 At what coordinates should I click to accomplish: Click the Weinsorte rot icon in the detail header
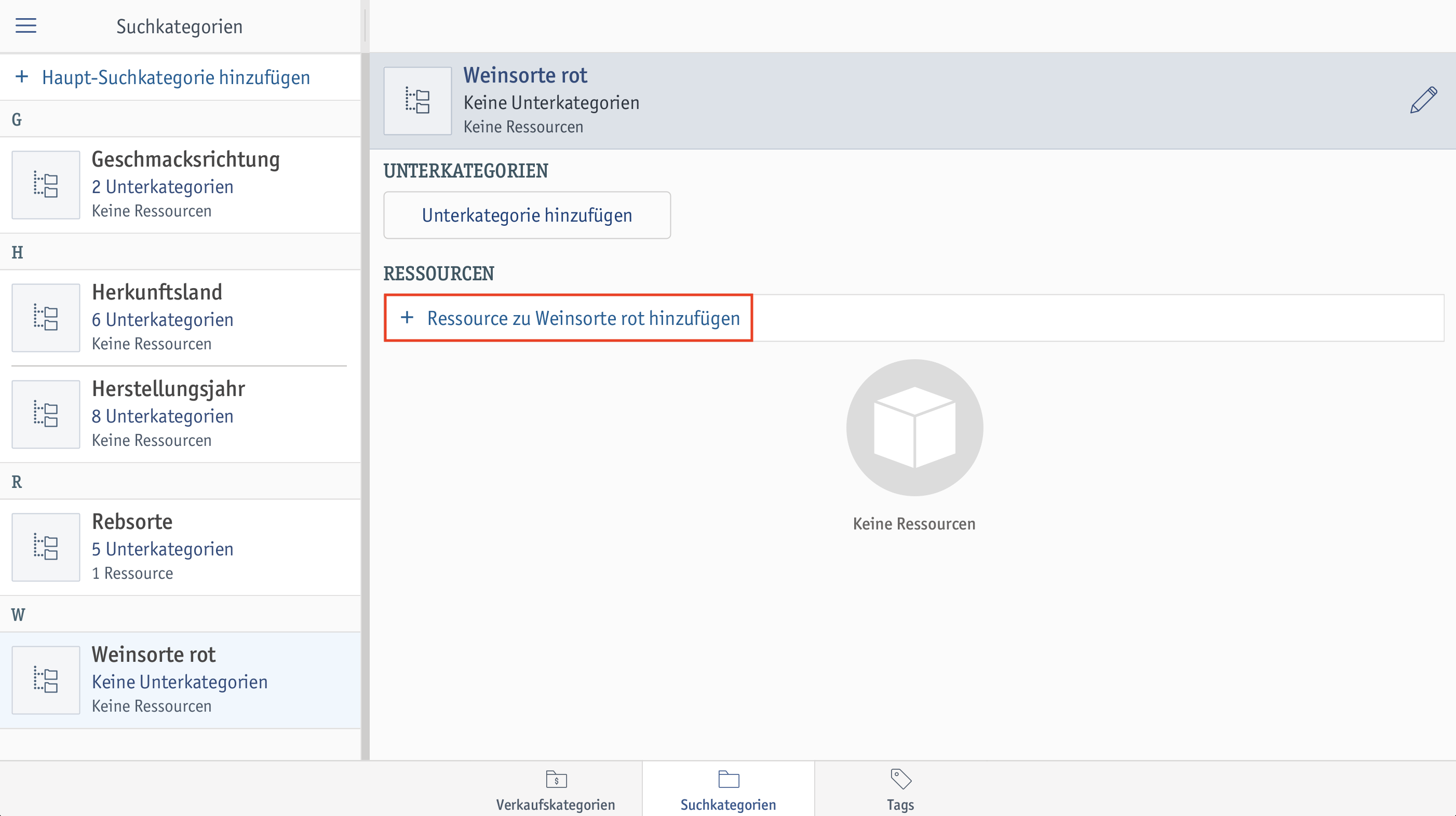417,101
